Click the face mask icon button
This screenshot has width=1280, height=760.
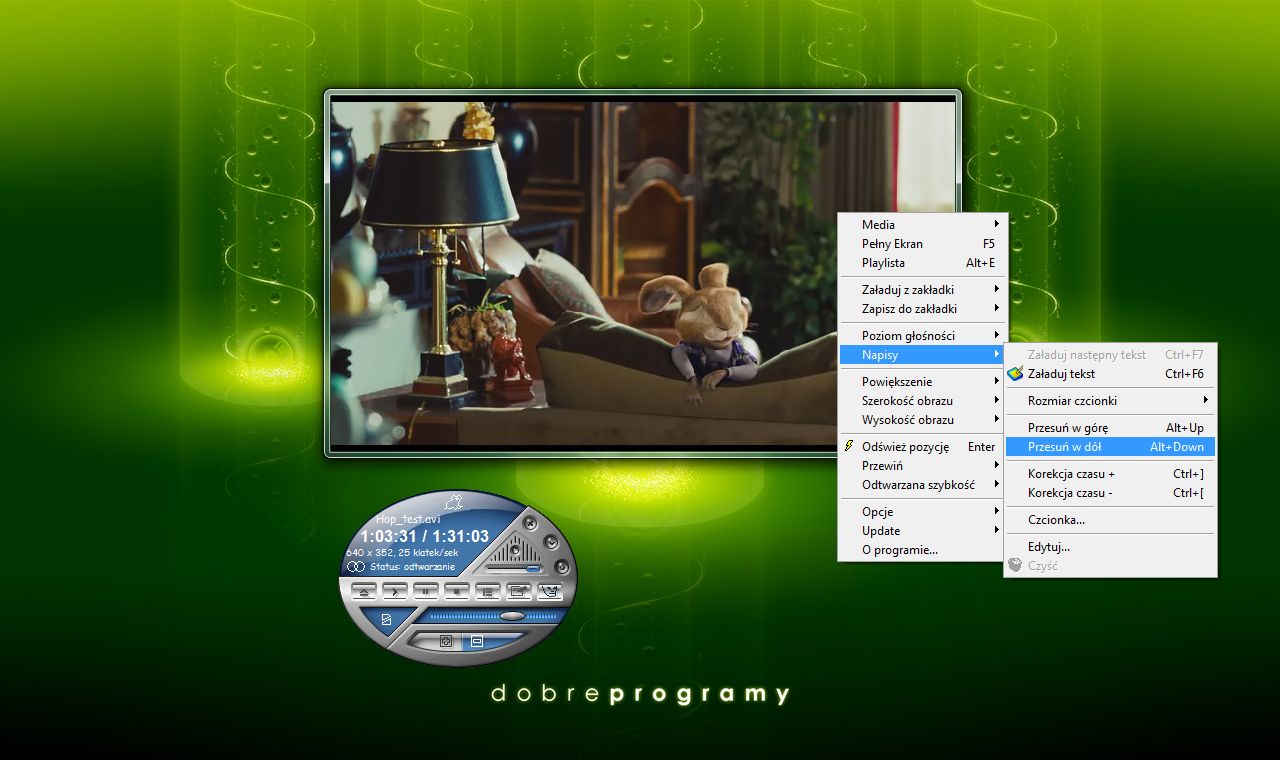click(x=550, y=591)
